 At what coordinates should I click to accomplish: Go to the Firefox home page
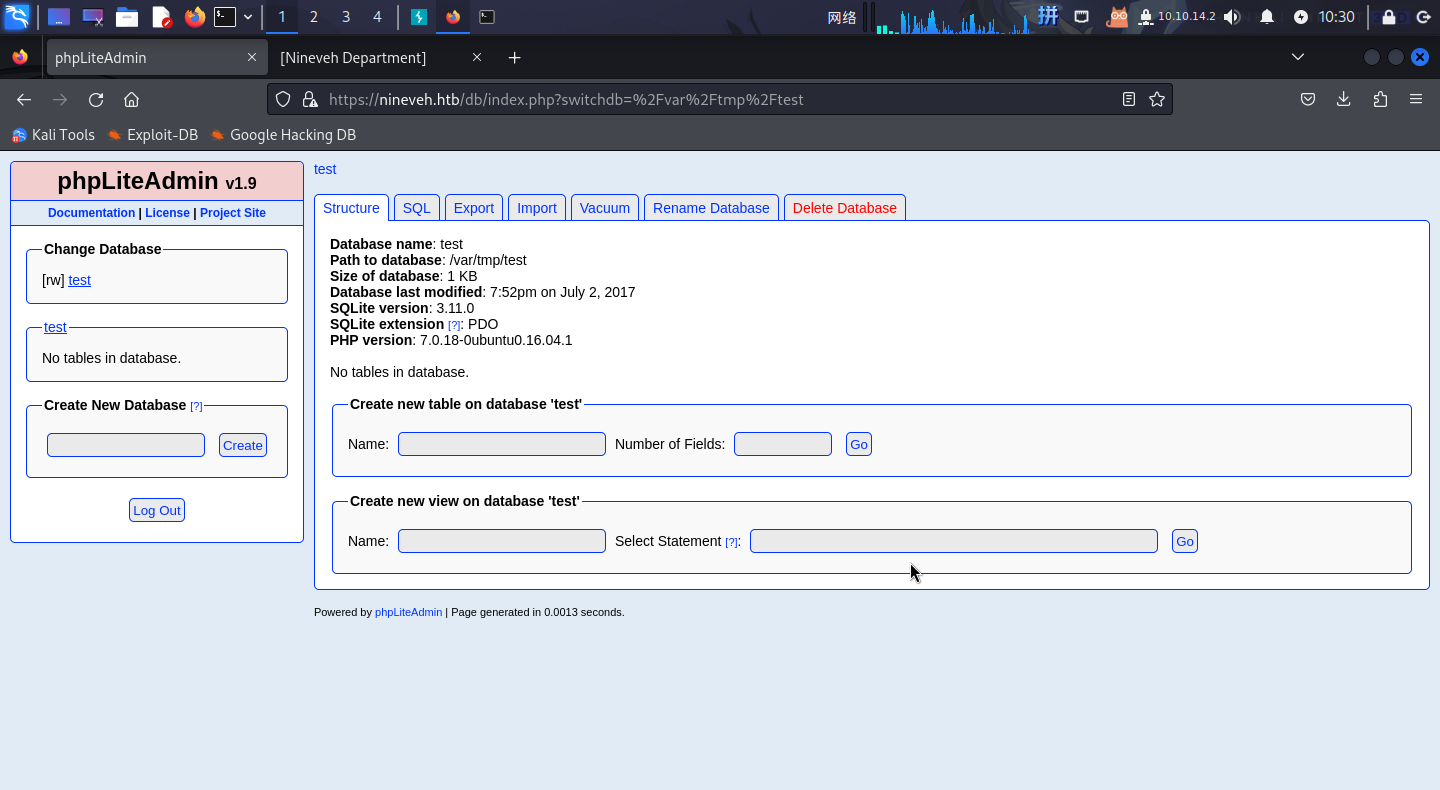pyautogui.click(x=131, y=99)
